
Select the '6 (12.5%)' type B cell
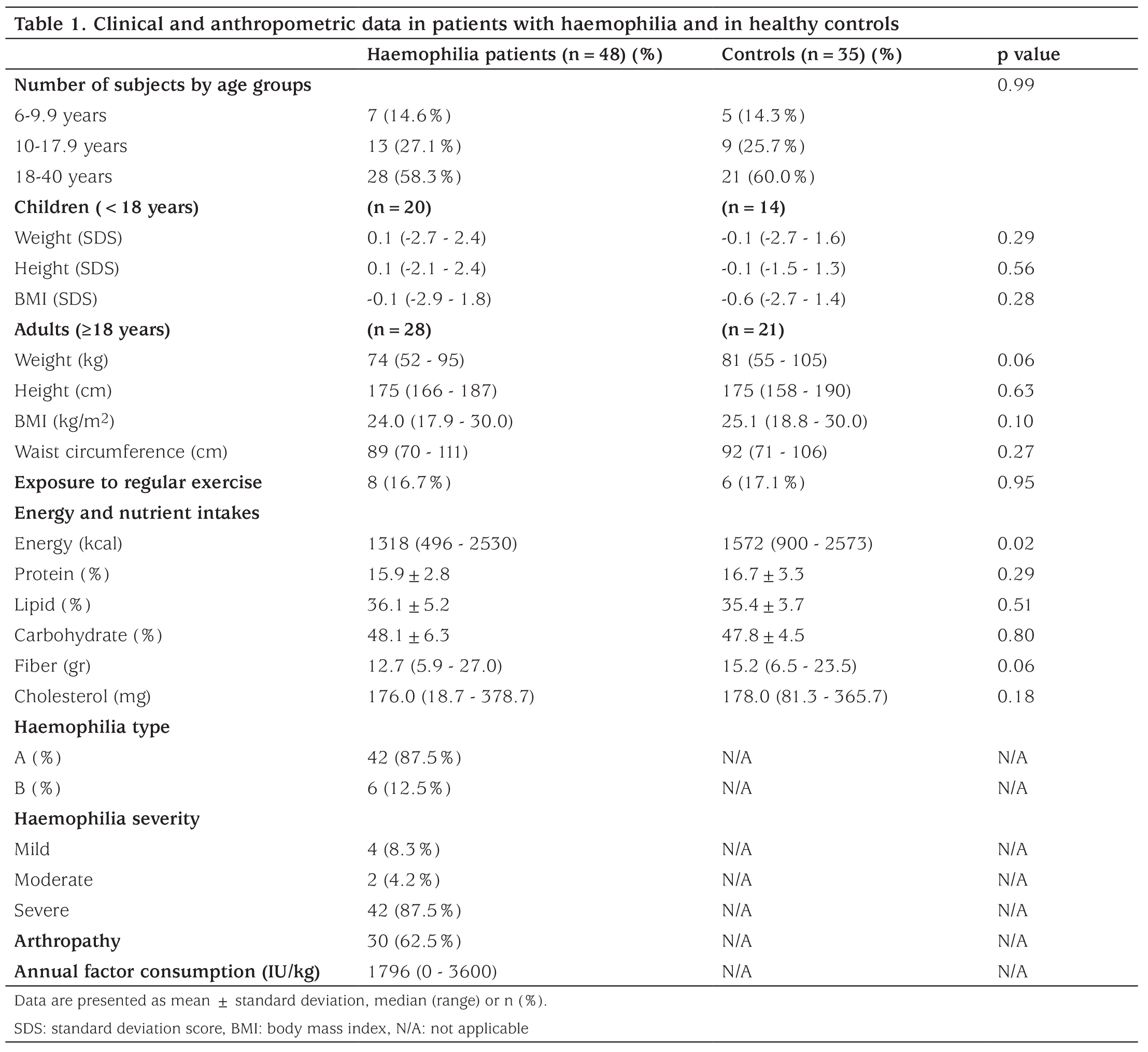409,789
